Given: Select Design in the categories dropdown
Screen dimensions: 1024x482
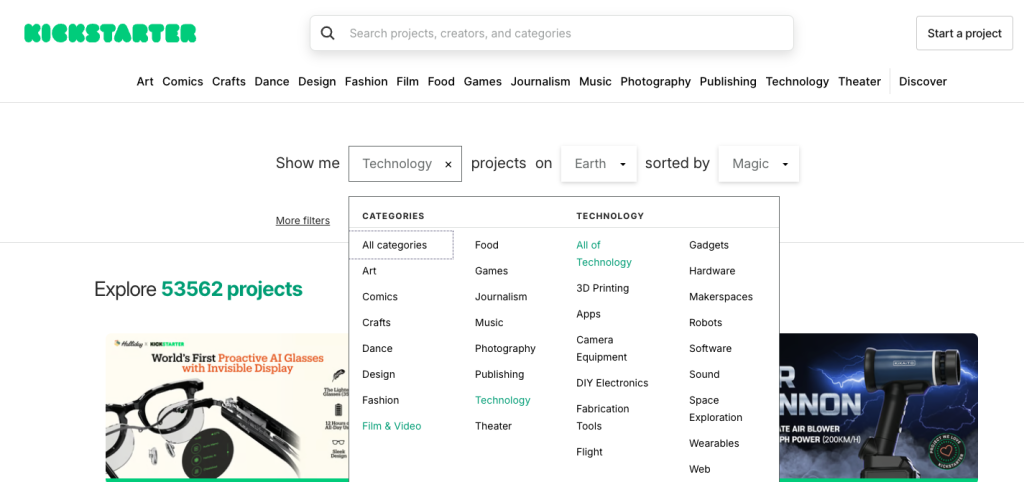Looking at the screenshot, I should pyautogui.click(x=379, y=374).
